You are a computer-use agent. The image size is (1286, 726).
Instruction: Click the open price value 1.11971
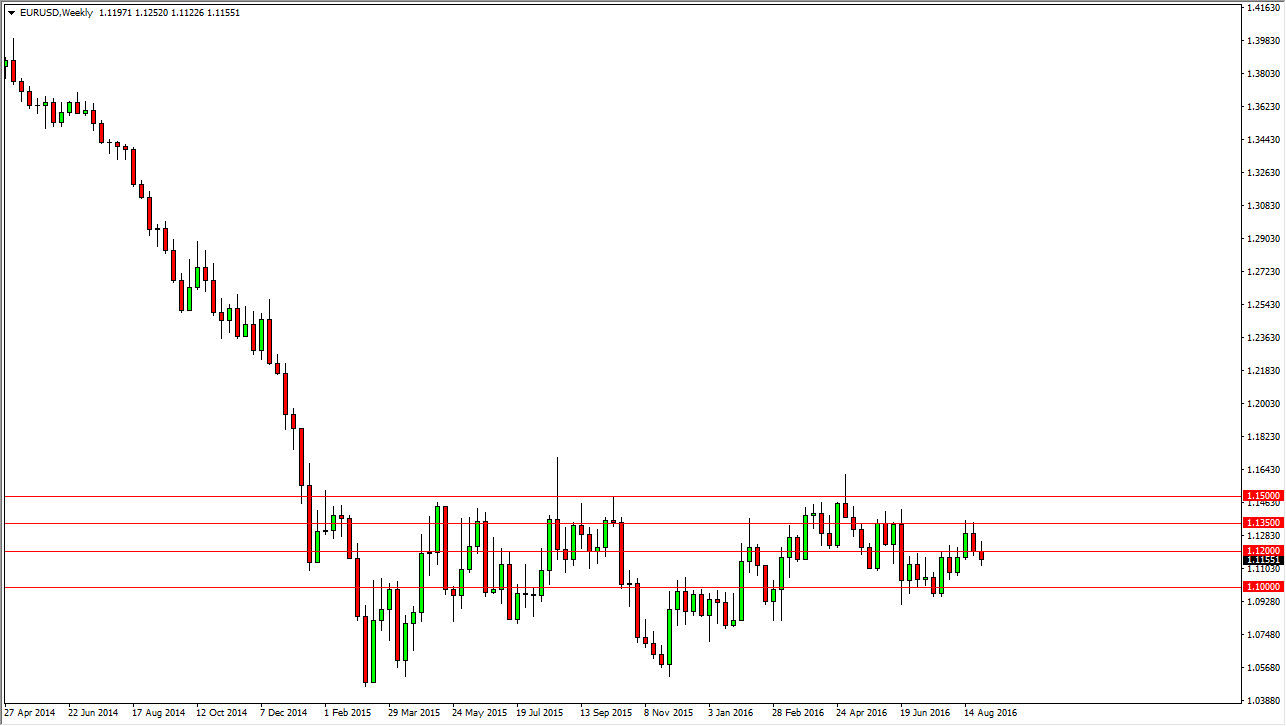click(x=115, y=12)
